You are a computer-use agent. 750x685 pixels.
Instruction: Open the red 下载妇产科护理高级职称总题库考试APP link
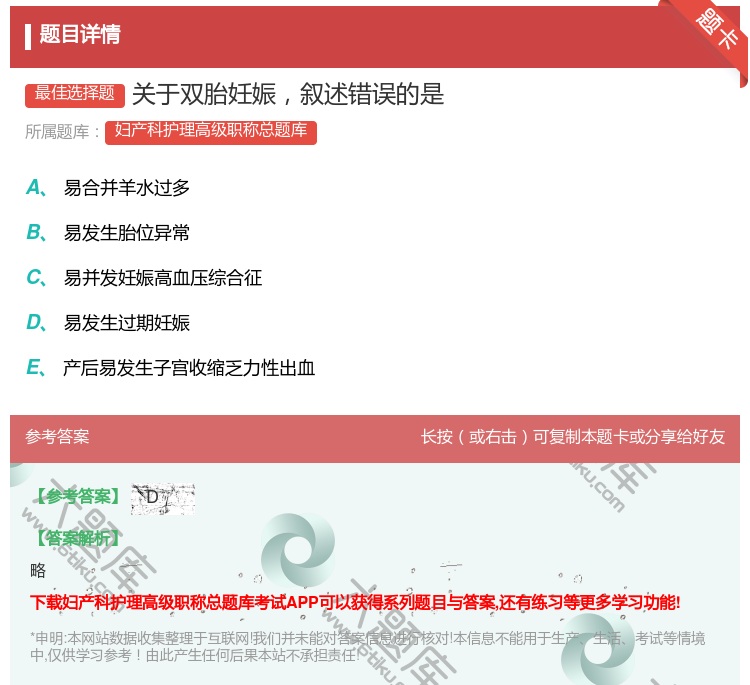tap(355, 602)
